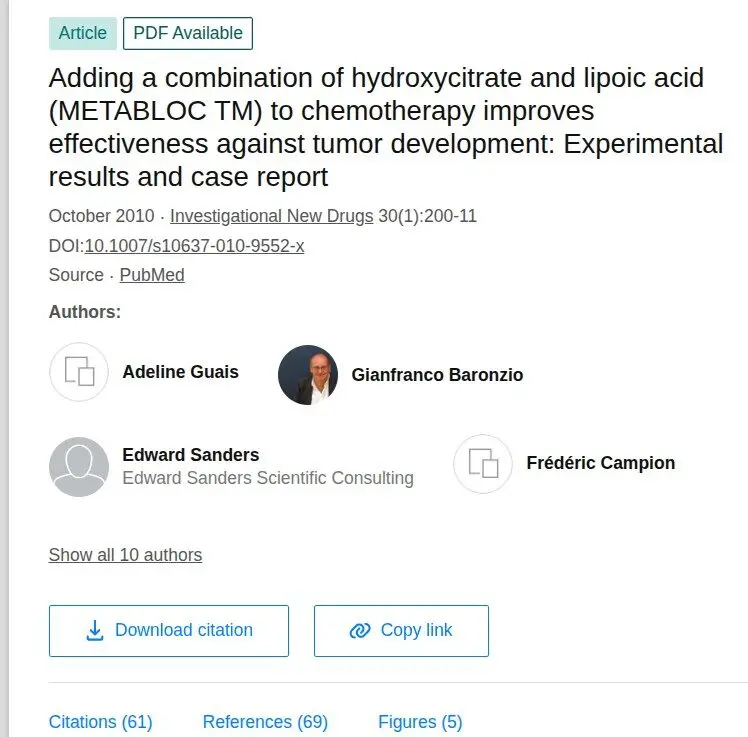The image size is (748, 737).
Task: Download citation button
Action: 169,631
